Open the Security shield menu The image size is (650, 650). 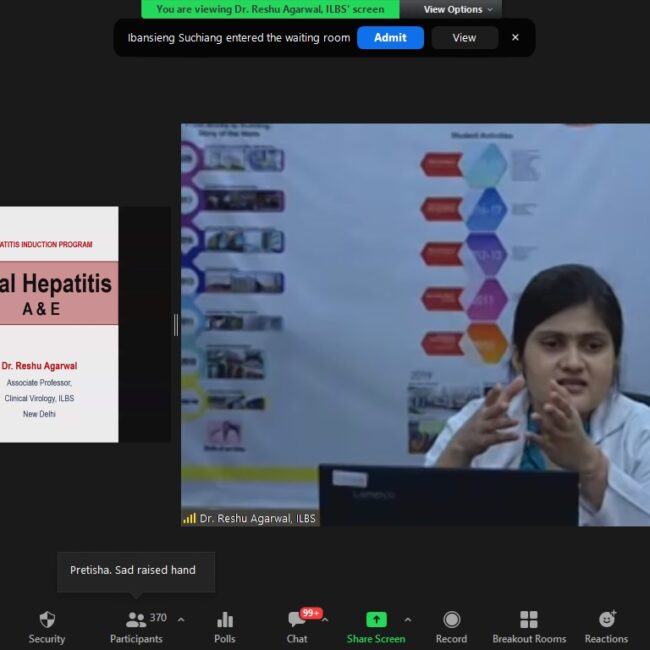coord(47,627)
